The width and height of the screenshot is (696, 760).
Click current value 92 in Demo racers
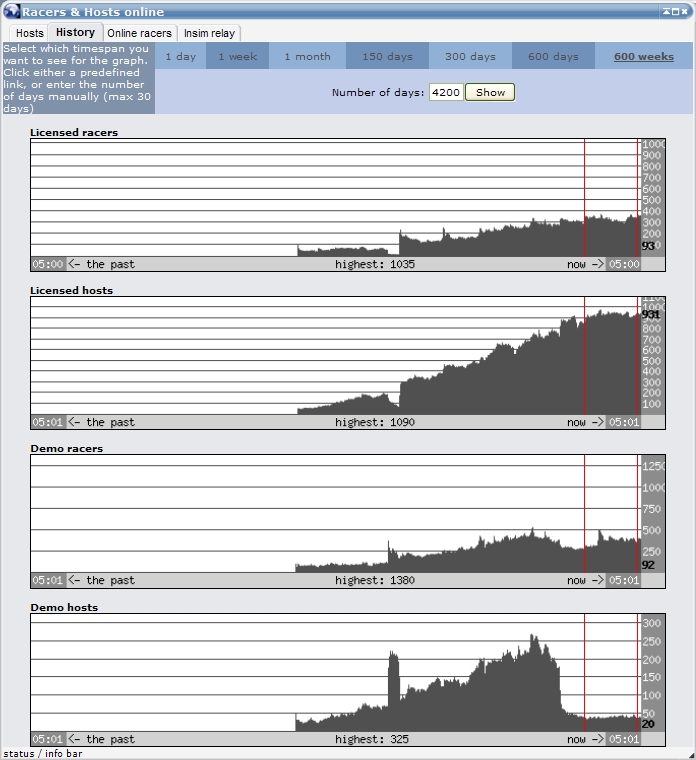648,565
